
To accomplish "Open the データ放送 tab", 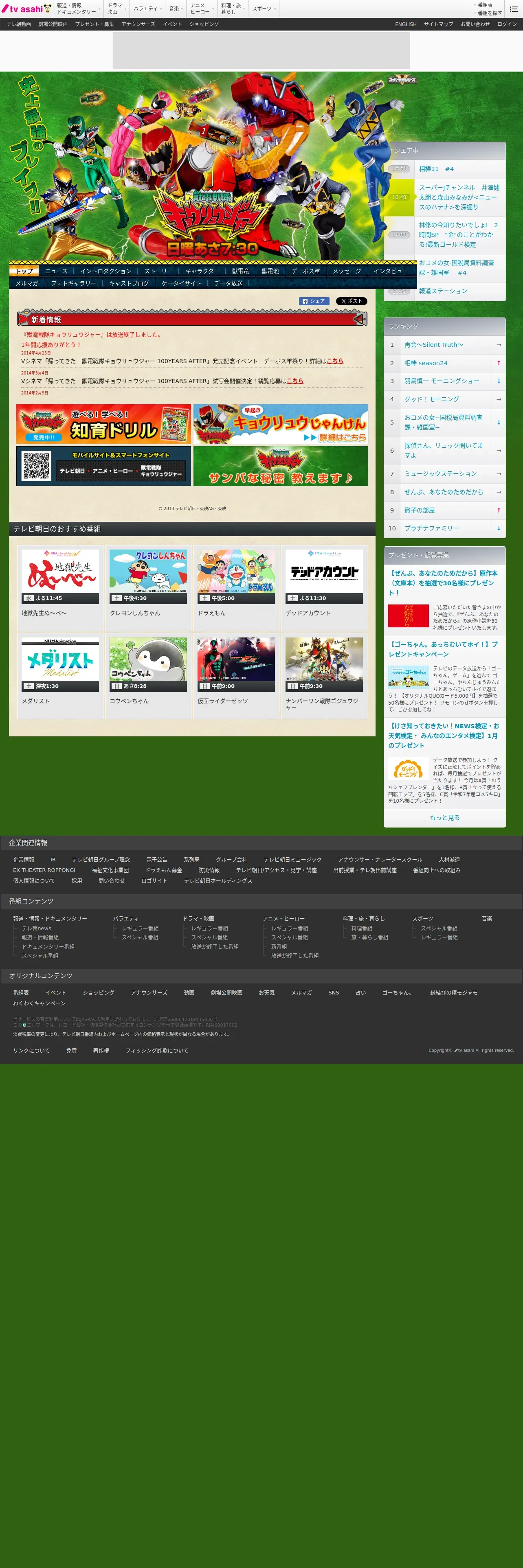I will (229, 283).
